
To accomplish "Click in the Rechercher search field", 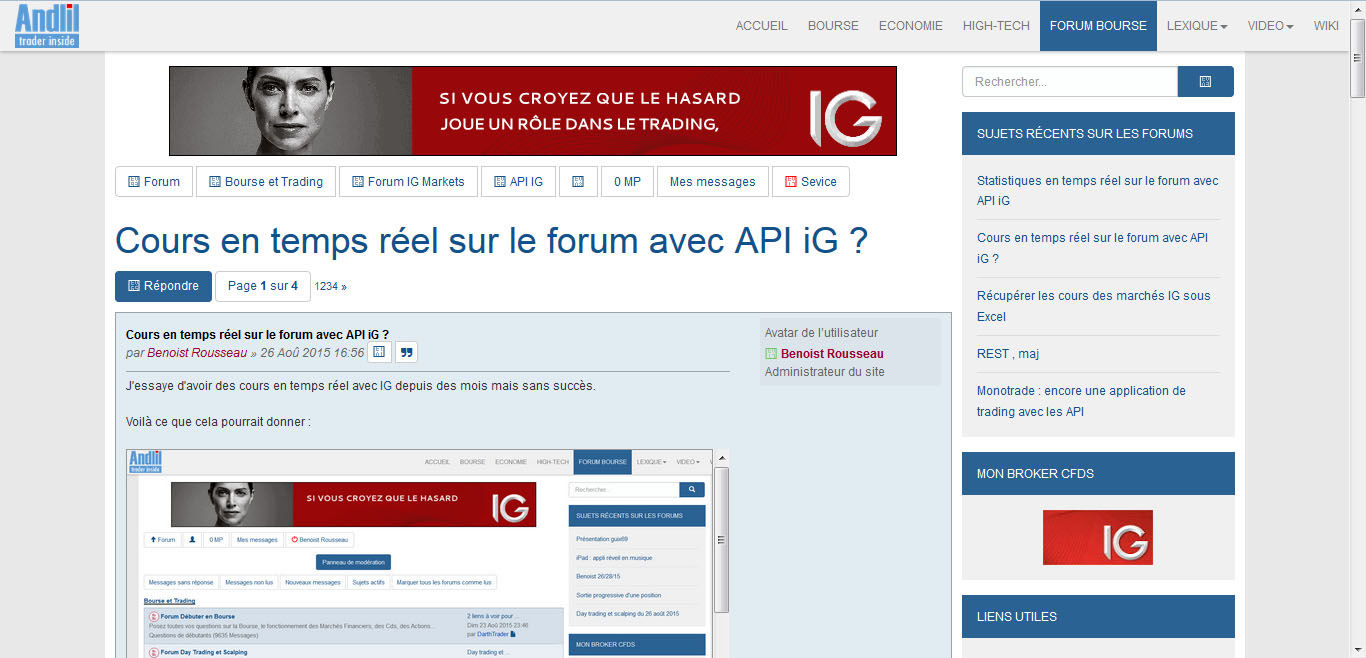I will (x=1070, y=82).
